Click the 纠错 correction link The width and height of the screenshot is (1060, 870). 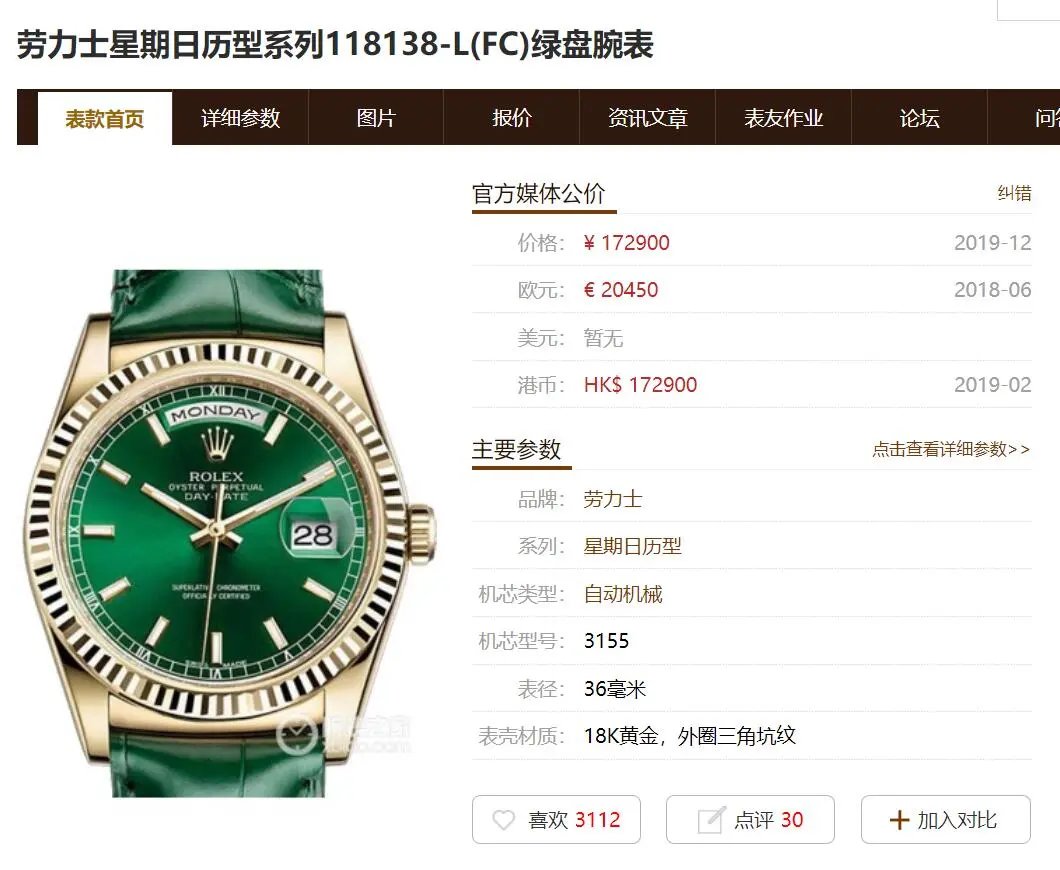(1014, 193)
